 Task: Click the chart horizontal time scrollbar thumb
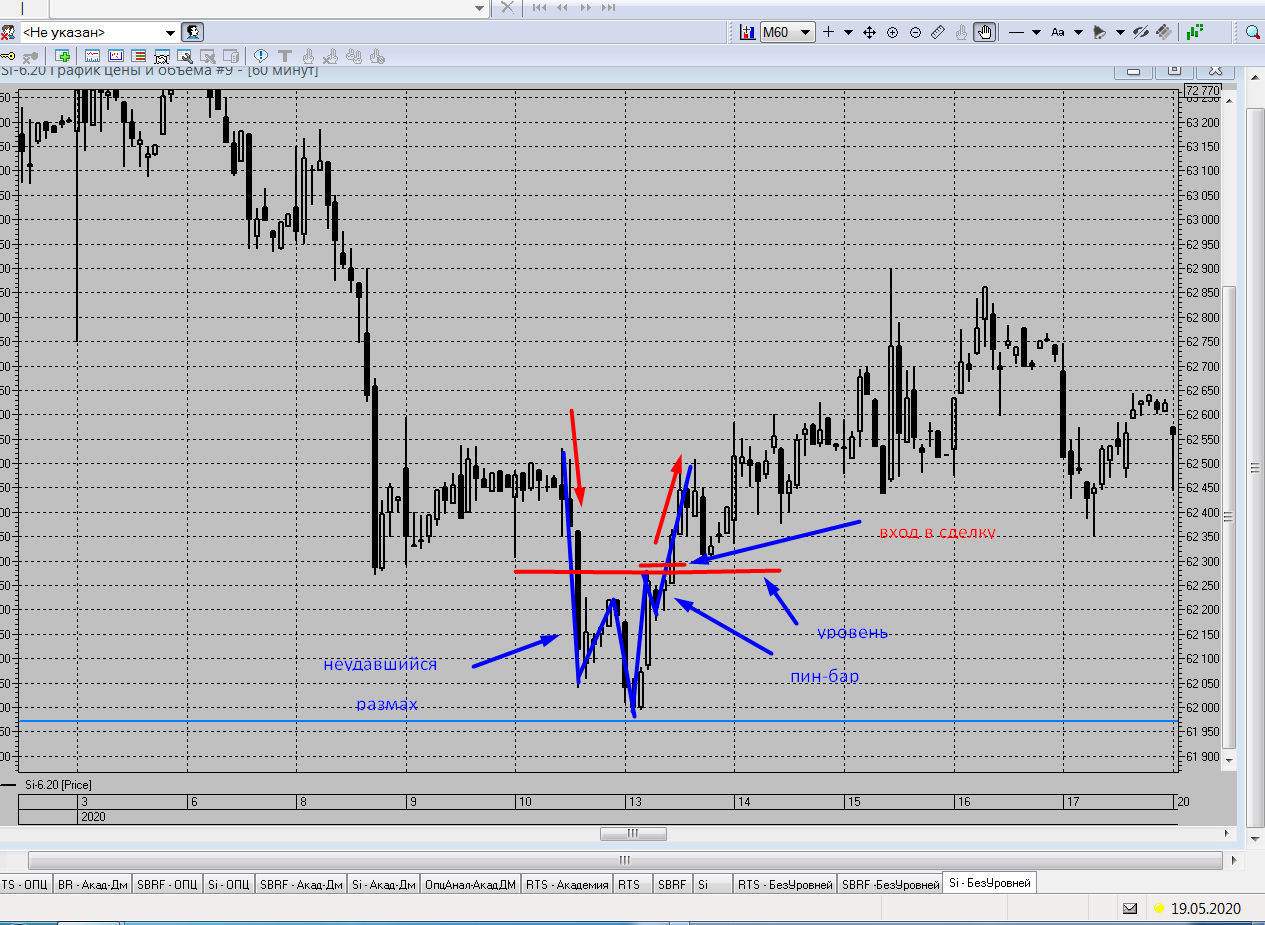(633, 833)
